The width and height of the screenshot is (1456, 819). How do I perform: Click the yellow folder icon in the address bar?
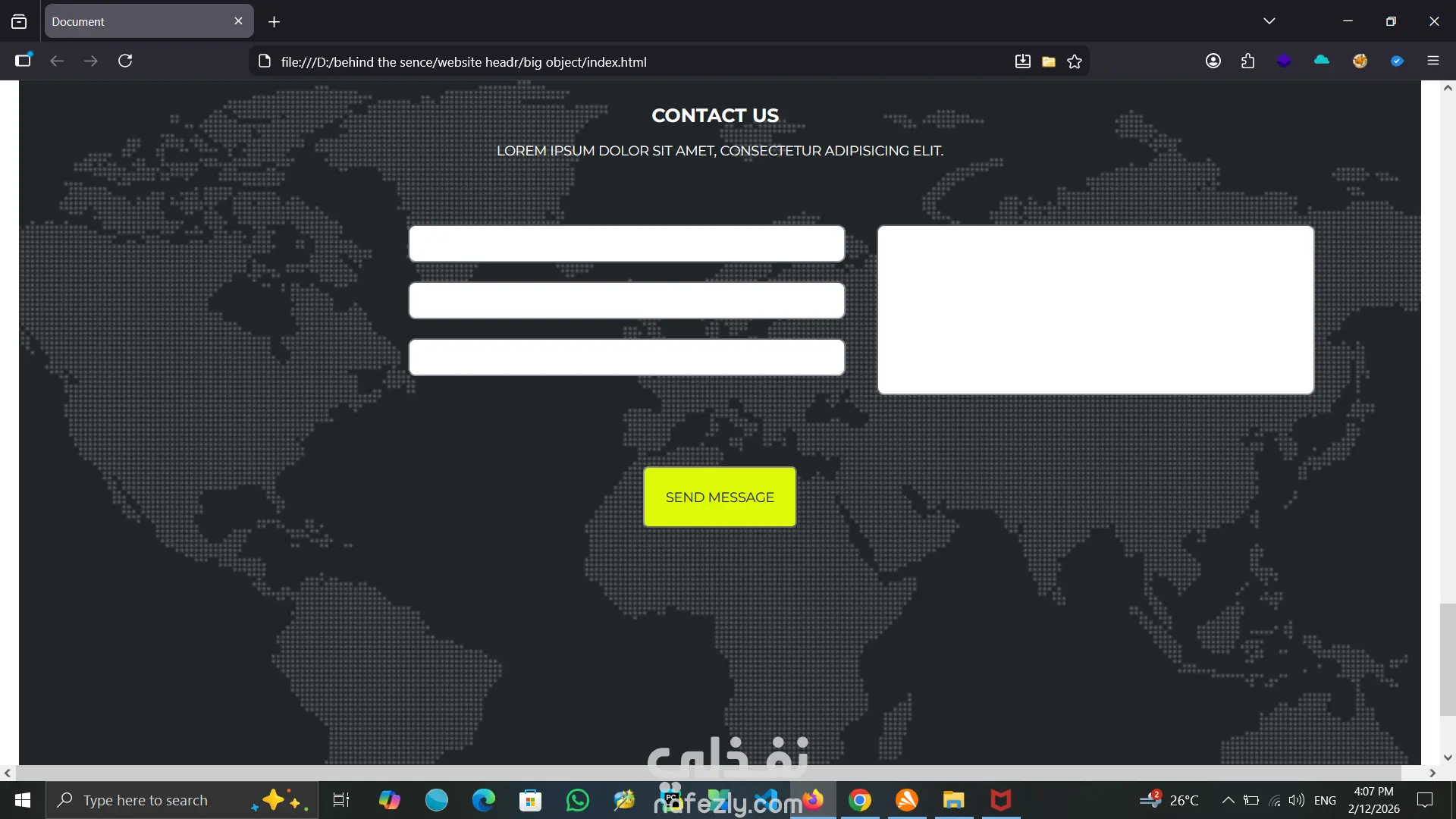[1049, 61]
